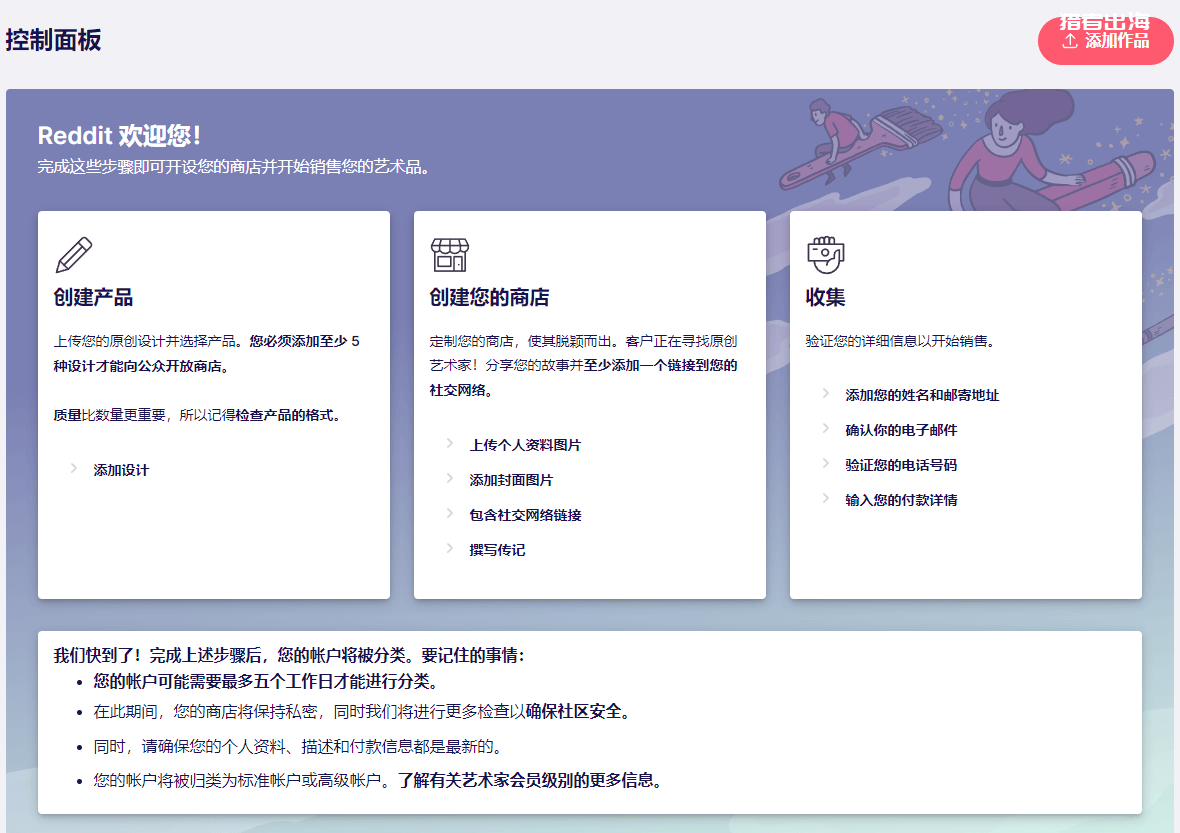
Task: Click the 收集 card heading
Action: pos(826,297)
